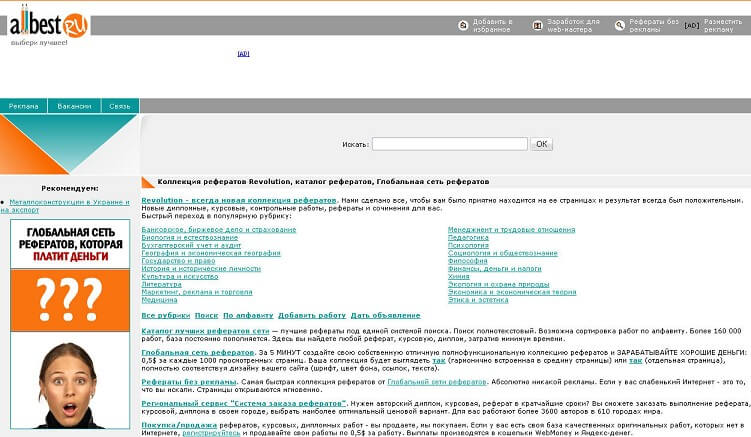Open the Медицина category
Screen dimensions: 751x437
[x=159, y=300]
